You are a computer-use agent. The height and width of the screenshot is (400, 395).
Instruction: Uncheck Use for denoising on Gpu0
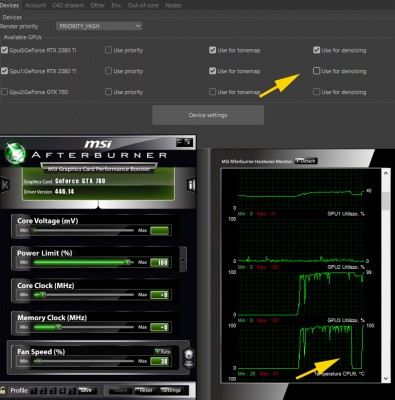tap(317, 50)
